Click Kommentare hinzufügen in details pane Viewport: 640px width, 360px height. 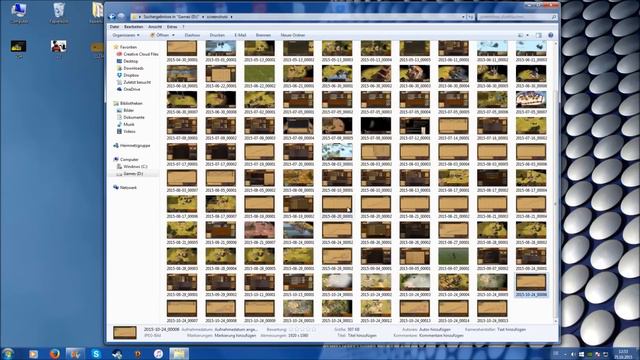coord(441,336)
